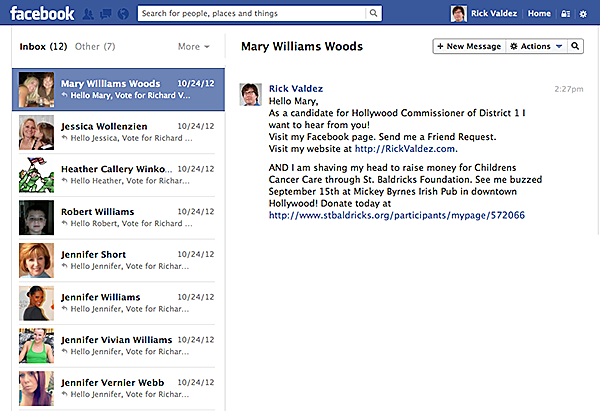Click Mary Williams Woods' thumbnail photo
The height and width of the screenshot is (411, 600).
pos(36,90)
